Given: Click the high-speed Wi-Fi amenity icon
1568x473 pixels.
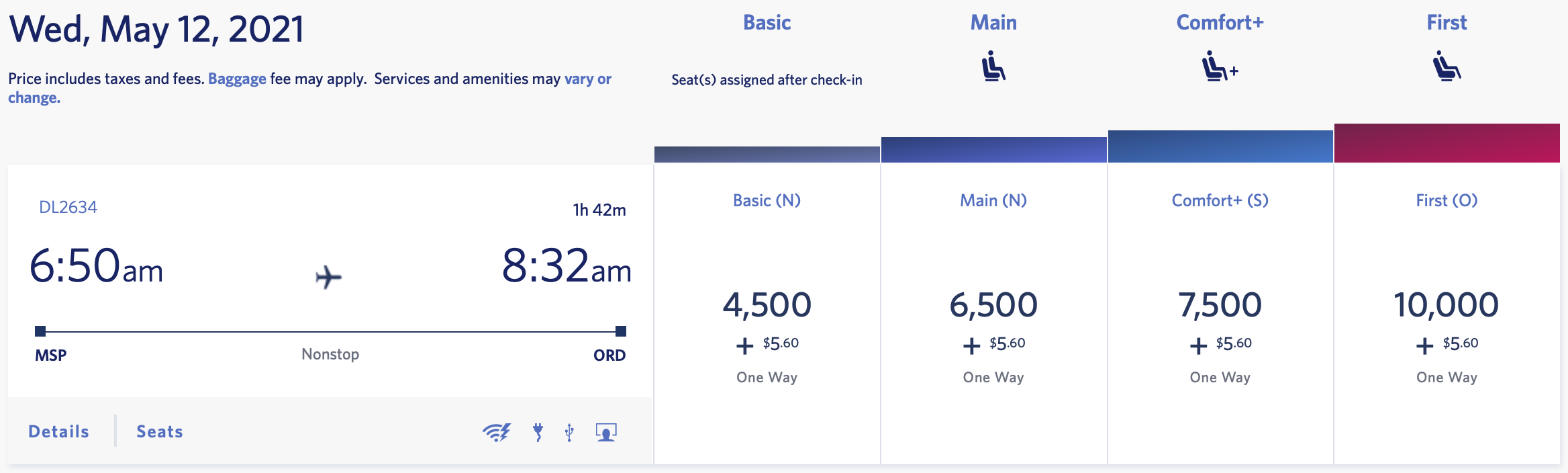Looking at the screenshot, I should pyautogui.click(x=496, y=433).
